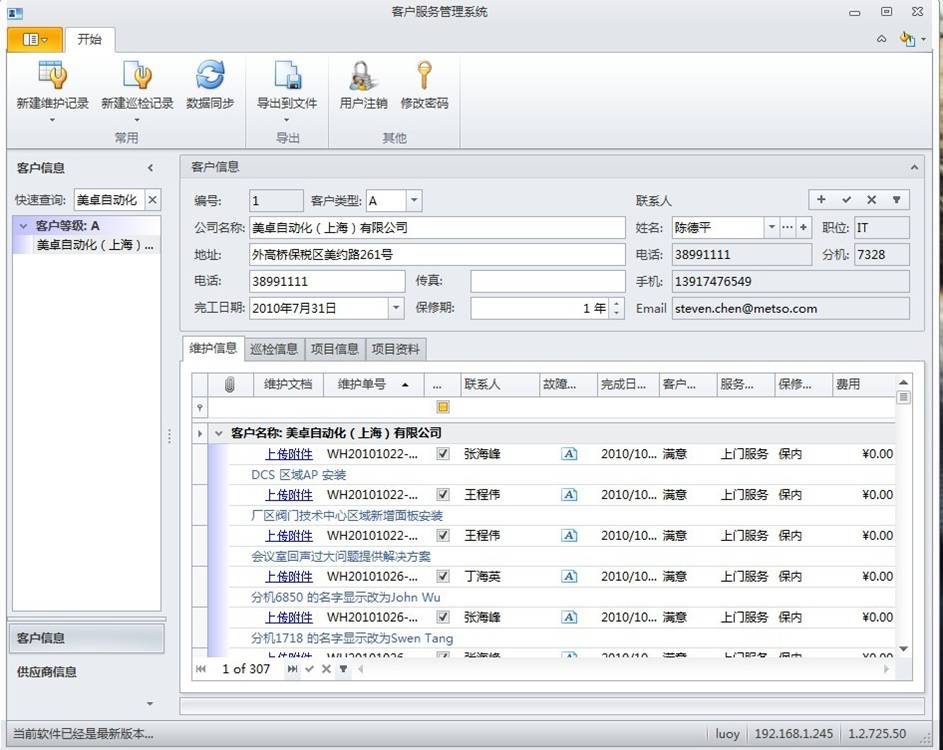Click the add contact plus icon beside 联系人
This screenshot has width=943, height=750.
pos(821,200)
